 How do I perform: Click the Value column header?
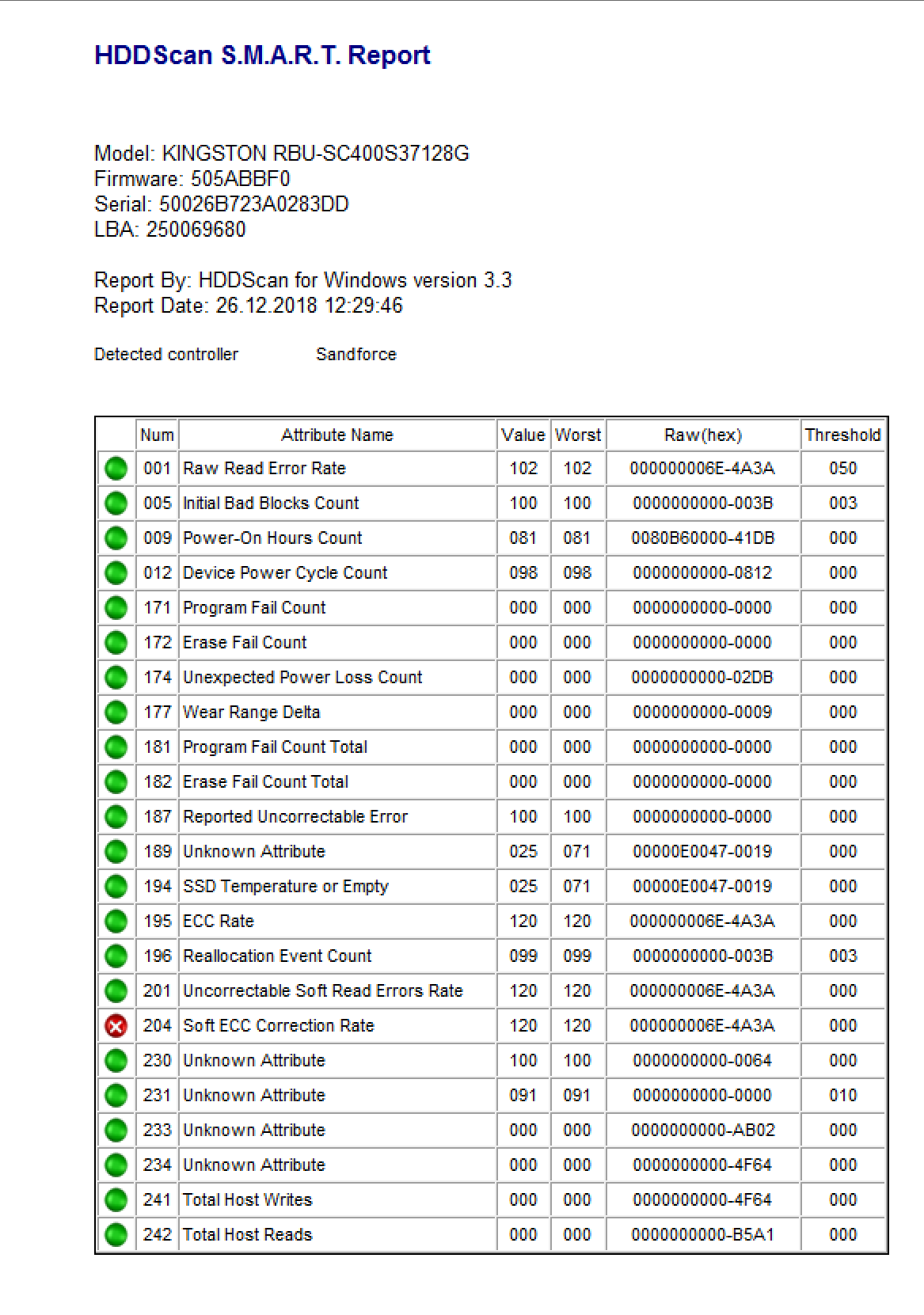coord(523,435)
